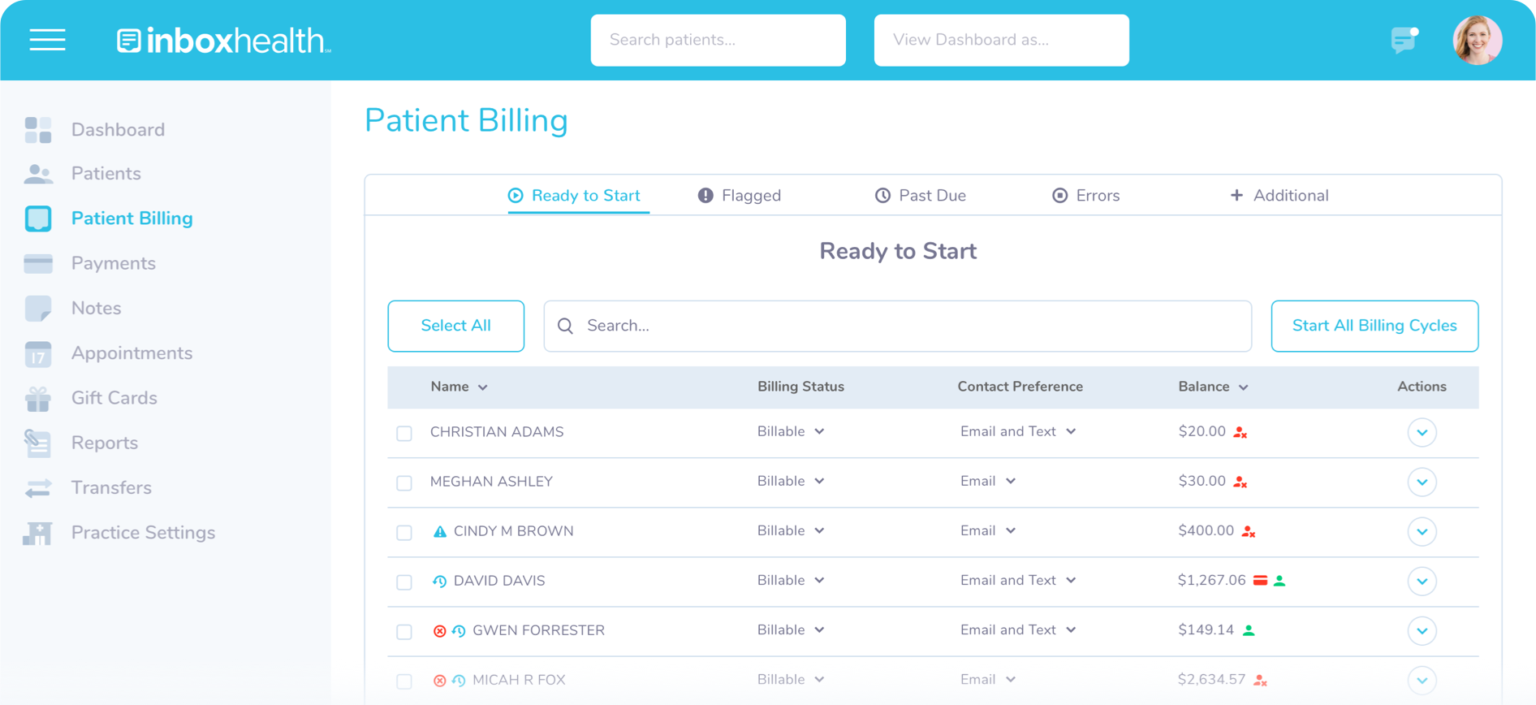Open the Past Due tab
The width and height of the screenshot is (1536, 705).
click(920, 195)
